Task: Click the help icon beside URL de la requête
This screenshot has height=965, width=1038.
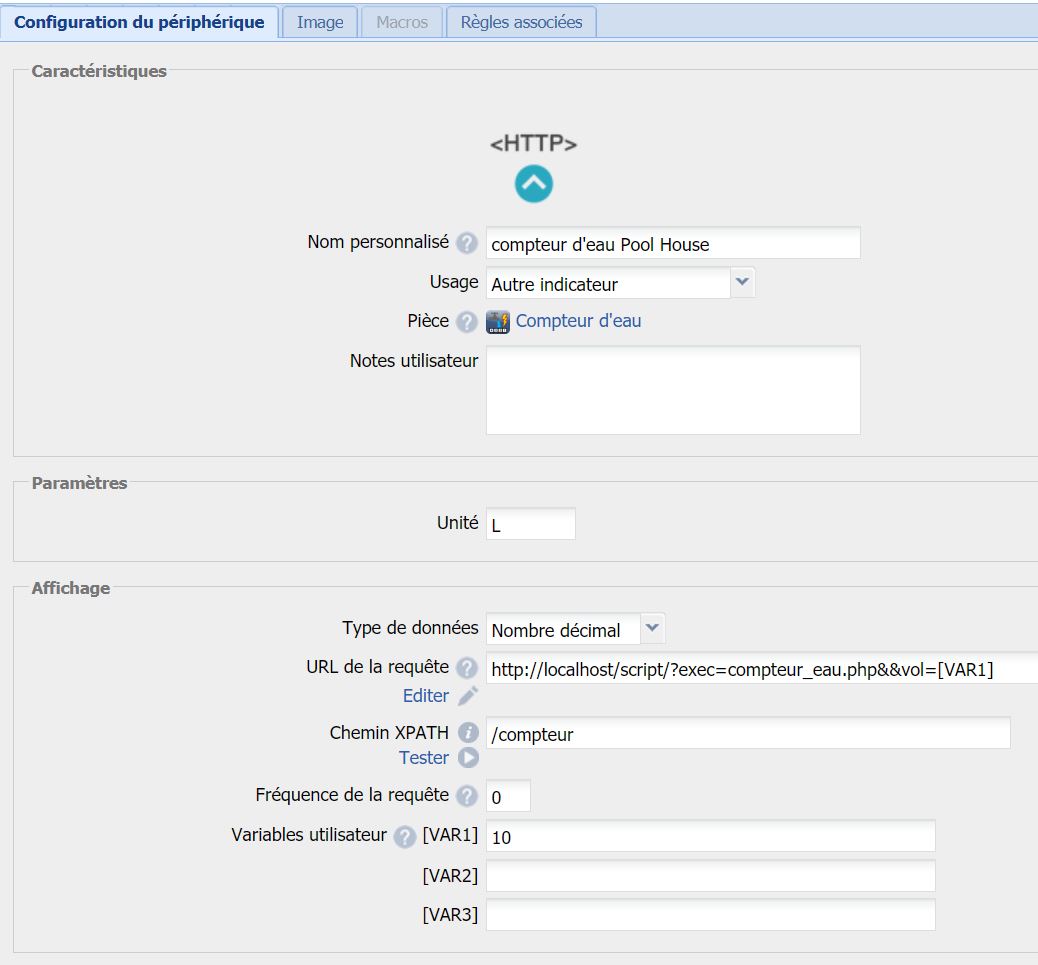Action: click(x=466, y=668)
